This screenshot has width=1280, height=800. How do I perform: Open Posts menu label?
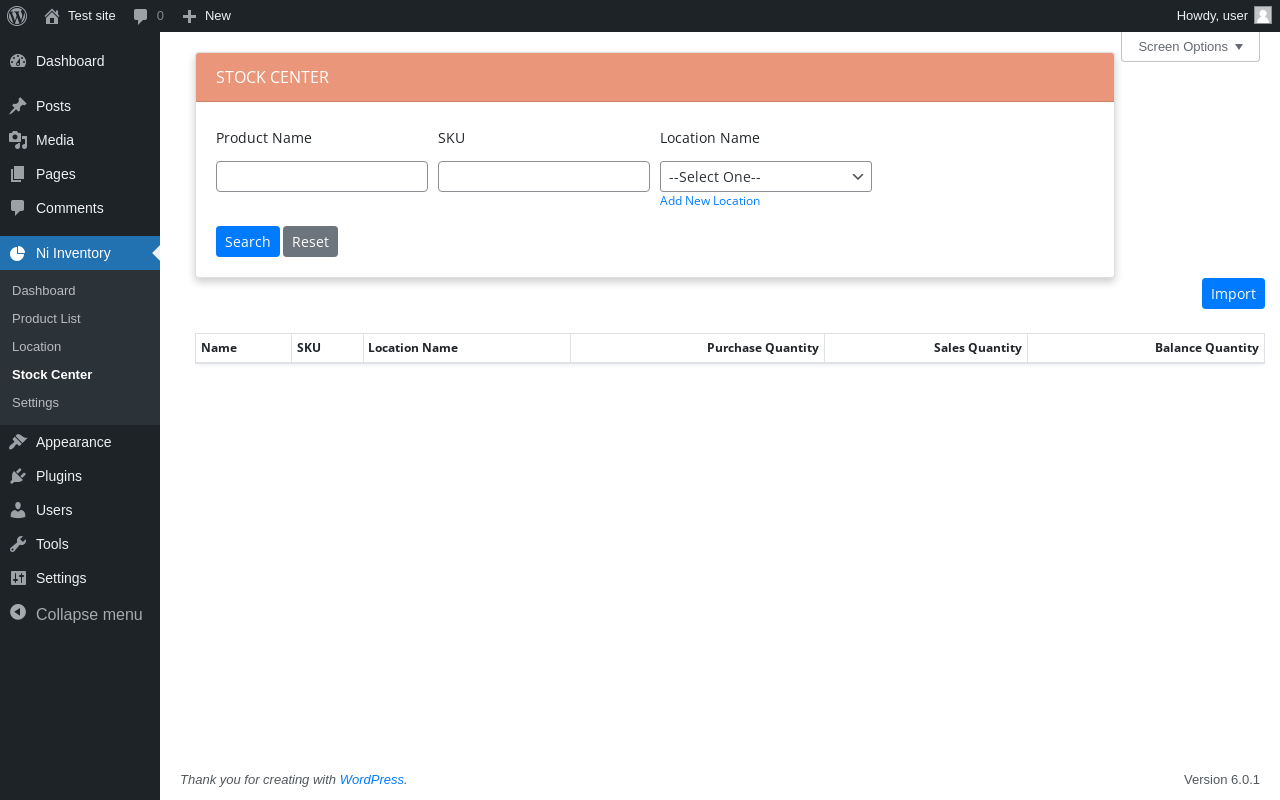coord(53,106)
